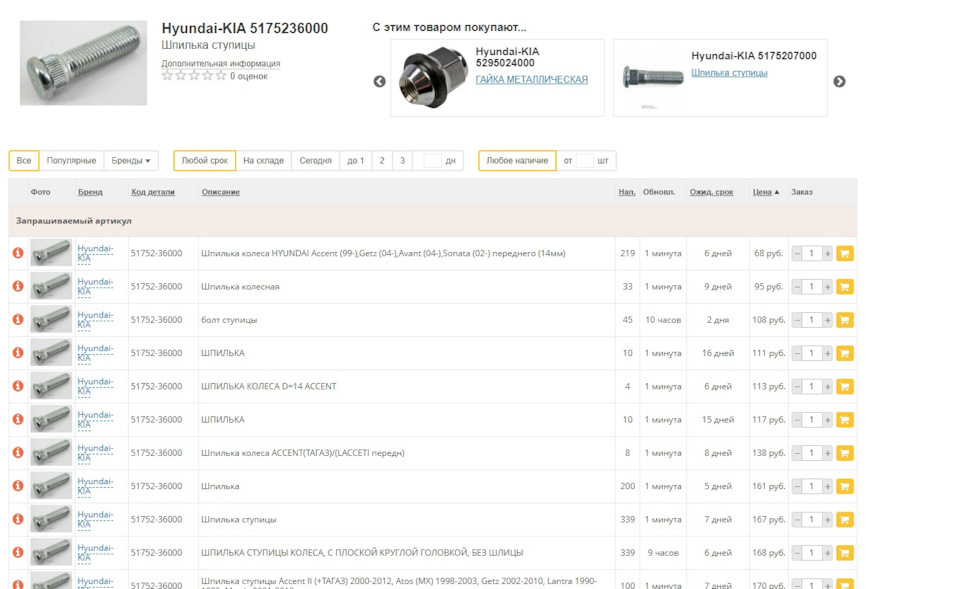Decrease quantity in the 68 руб. row

click(797, 253)
